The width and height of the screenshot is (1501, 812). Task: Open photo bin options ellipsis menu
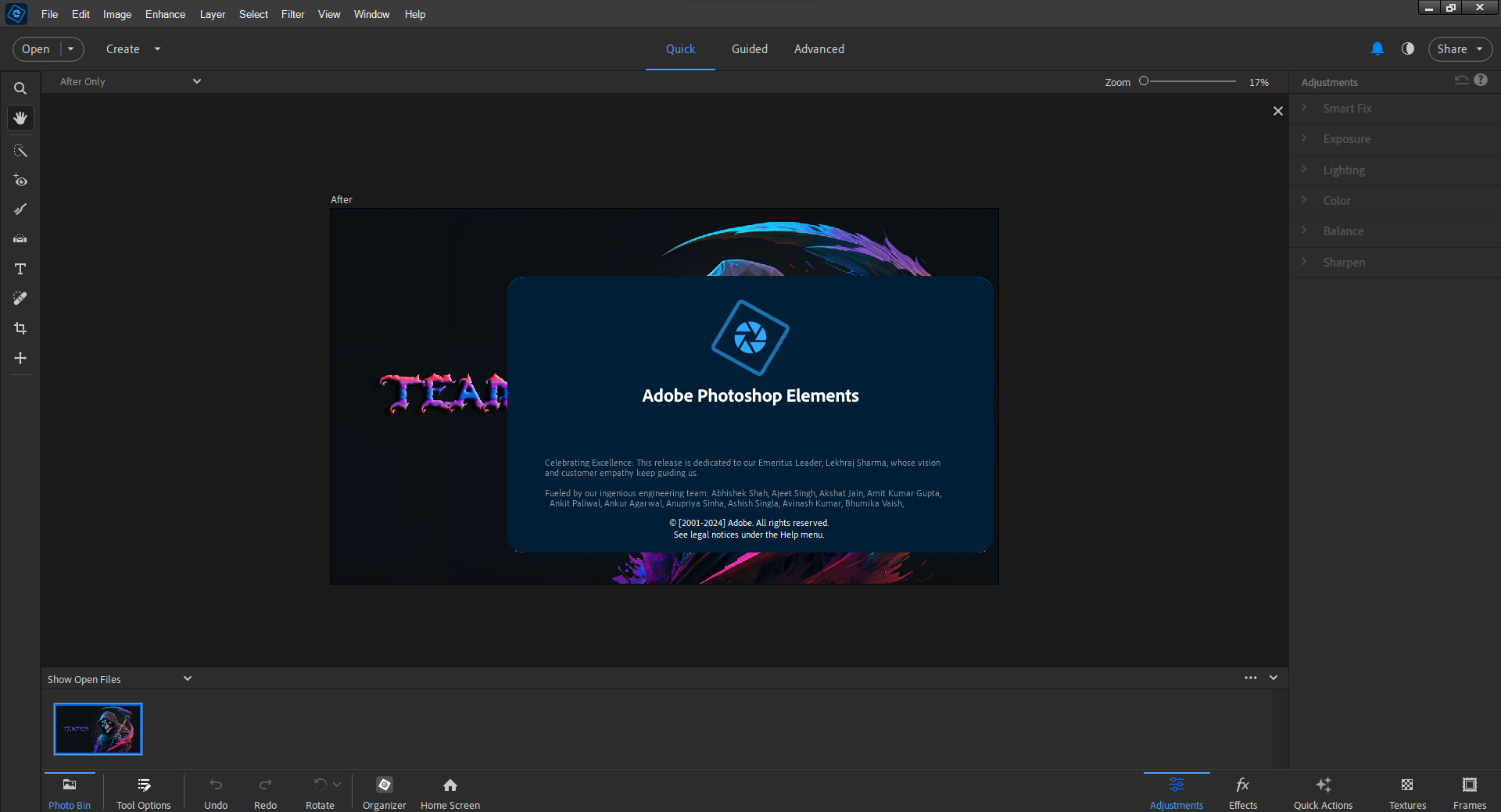1251,678
